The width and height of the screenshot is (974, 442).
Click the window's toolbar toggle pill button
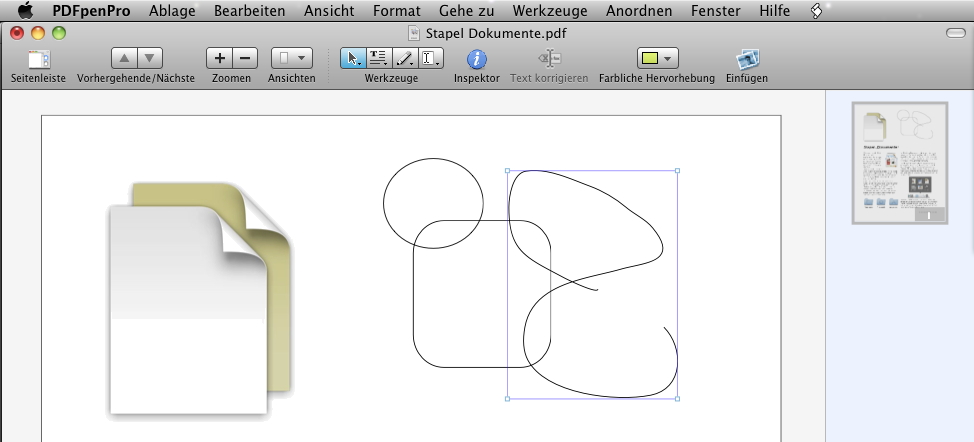click(x=955, y=33)
